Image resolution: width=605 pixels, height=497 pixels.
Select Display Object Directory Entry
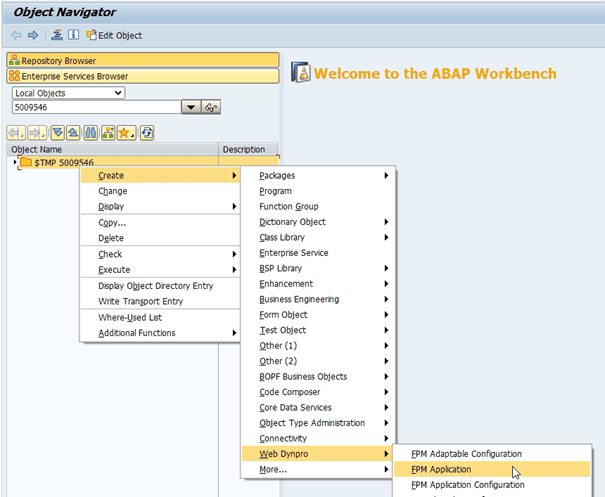[x=160, y=286]
